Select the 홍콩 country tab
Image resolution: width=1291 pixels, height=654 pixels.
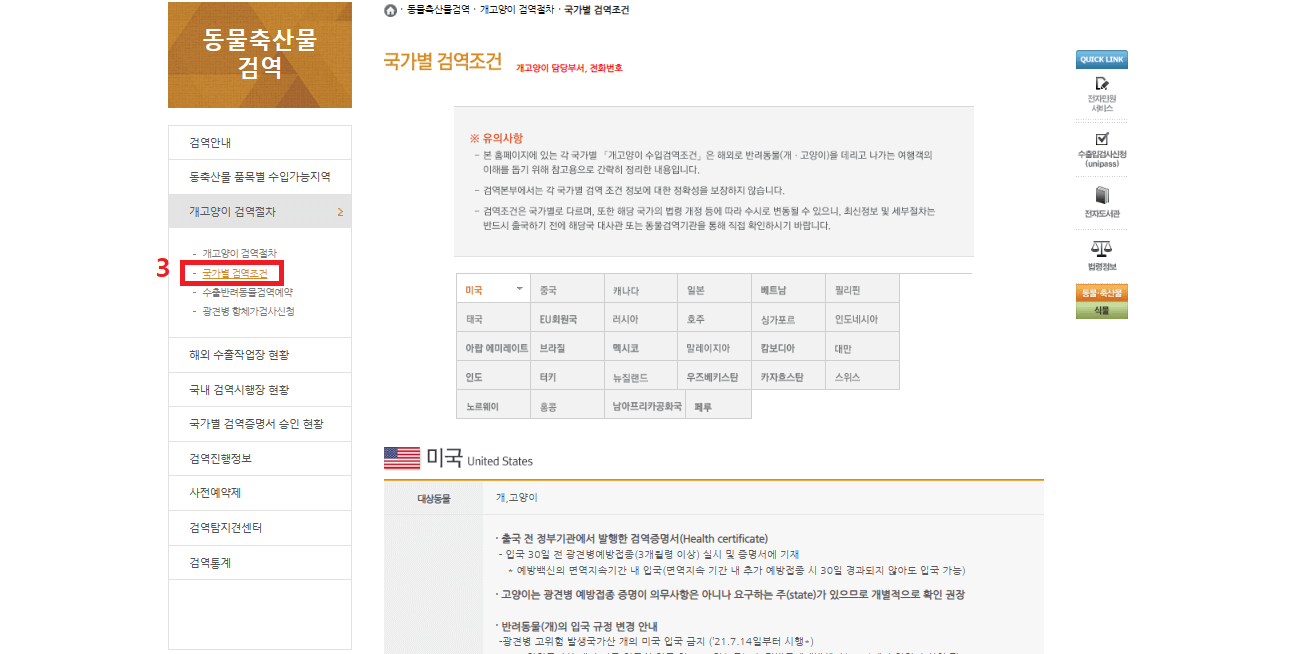click(x=566, y=406)
